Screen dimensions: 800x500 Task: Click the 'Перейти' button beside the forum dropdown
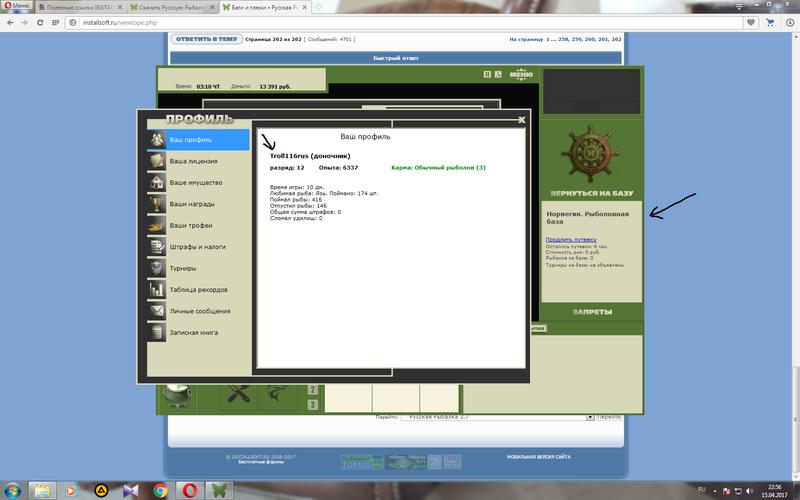point(609,417)
